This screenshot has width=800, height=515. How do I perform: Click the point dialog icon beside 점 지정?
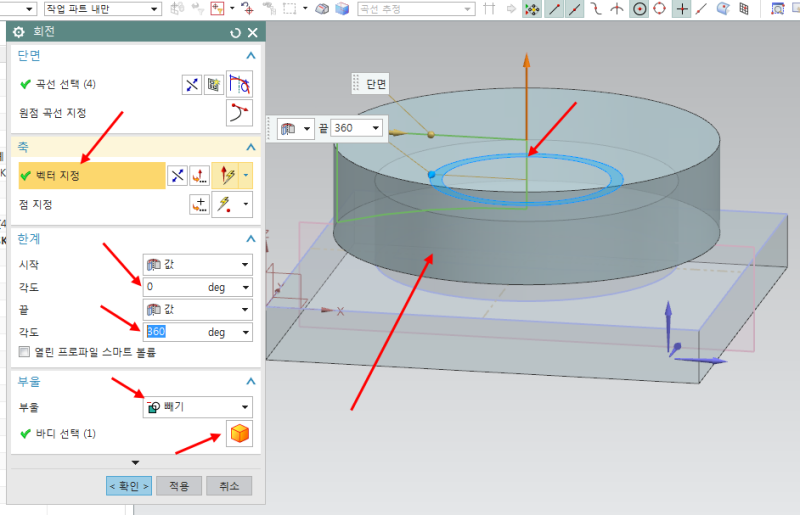[x=199, y=205]
